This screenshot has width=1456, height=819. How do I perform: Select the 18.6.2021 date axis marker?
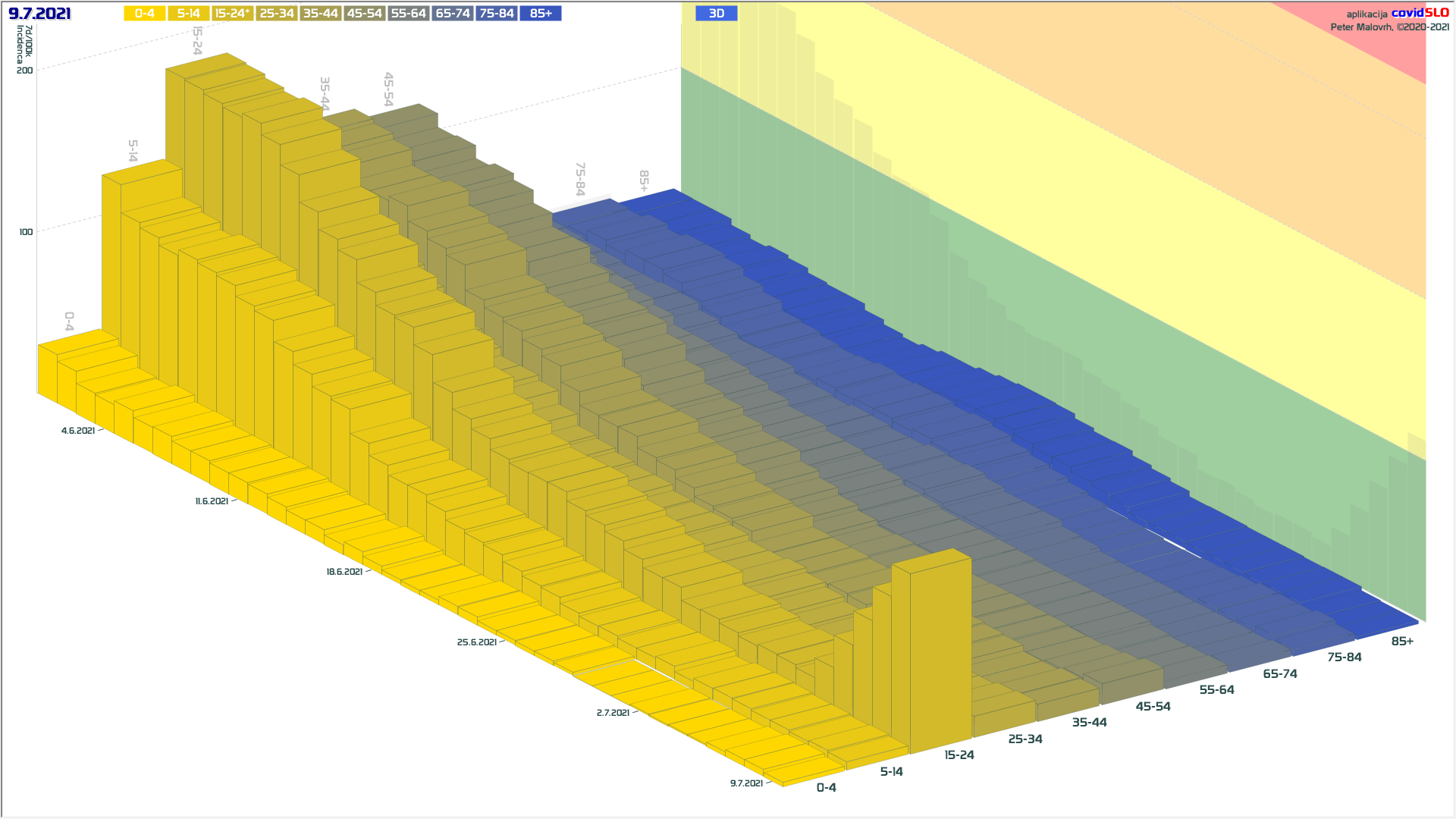point(344,572)
